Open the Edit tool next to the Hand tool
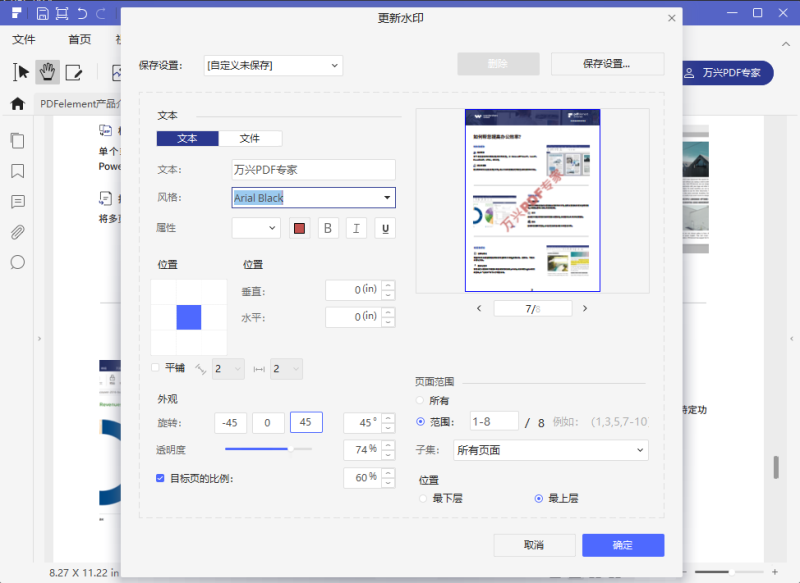800x583 pixels. pos(74,71)
